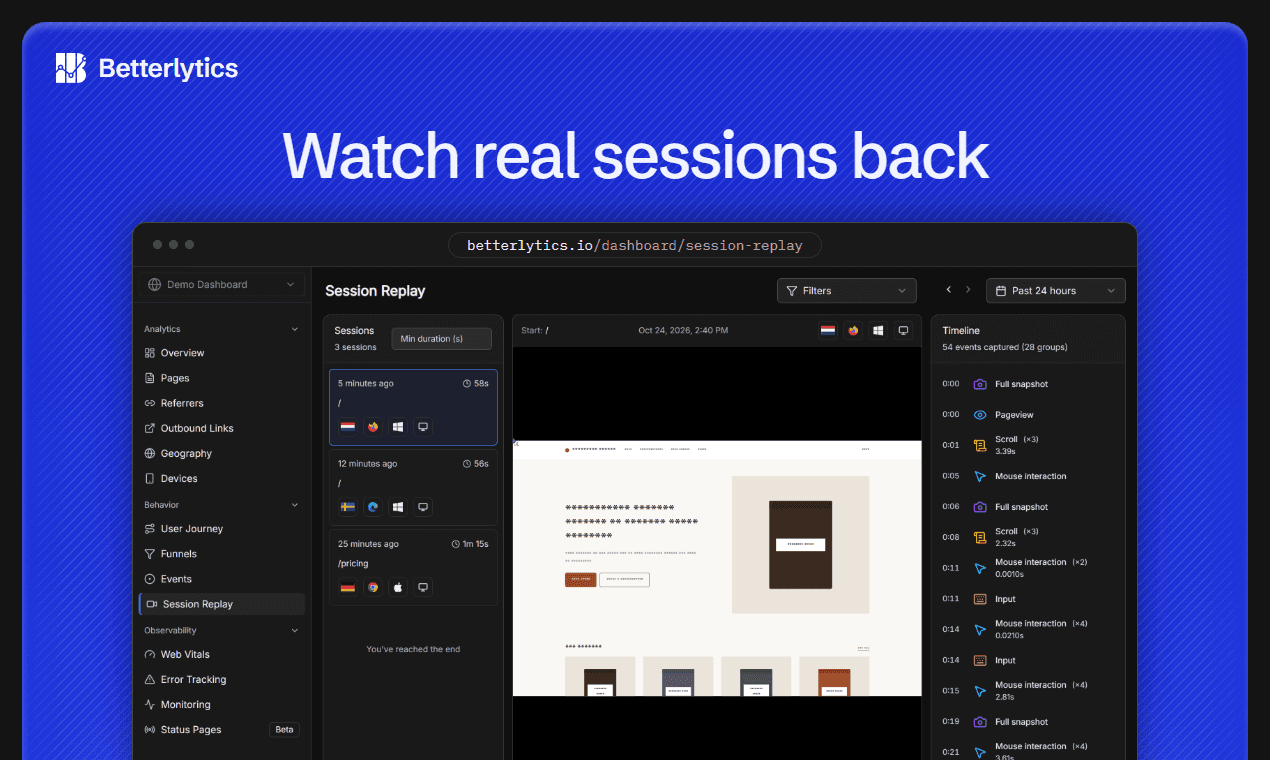
Task: Click Edge browser icon in 12 minutes ago session
Action: (373, 507)
